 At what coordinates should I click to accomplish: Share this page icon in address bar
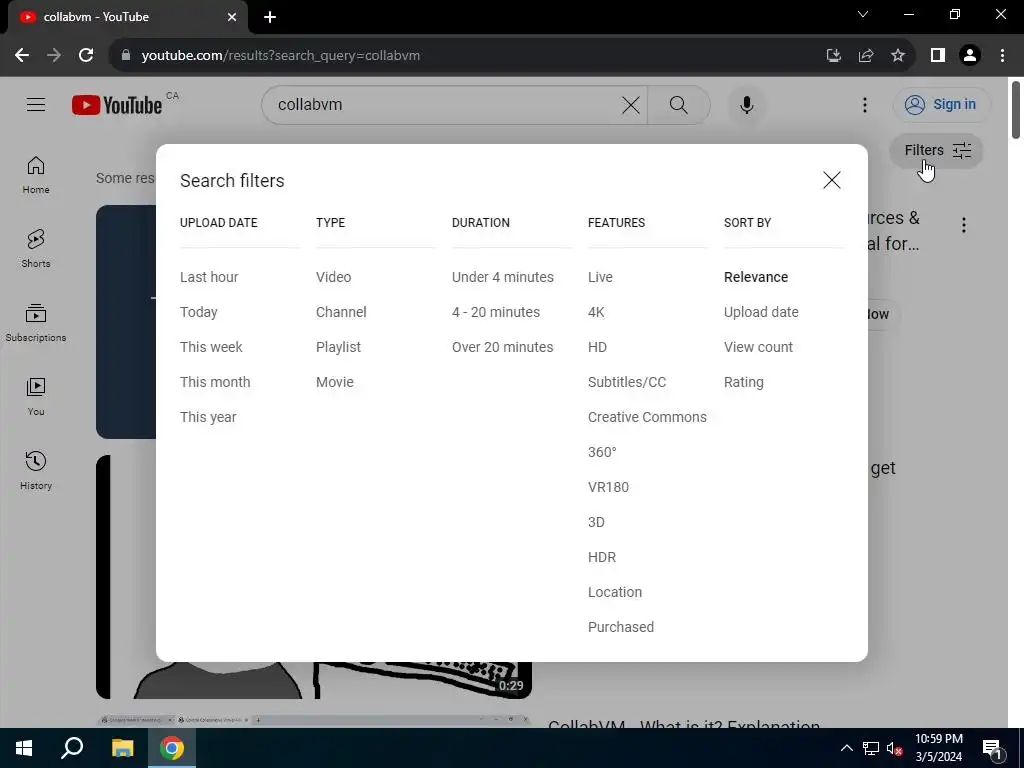point(866,56)
